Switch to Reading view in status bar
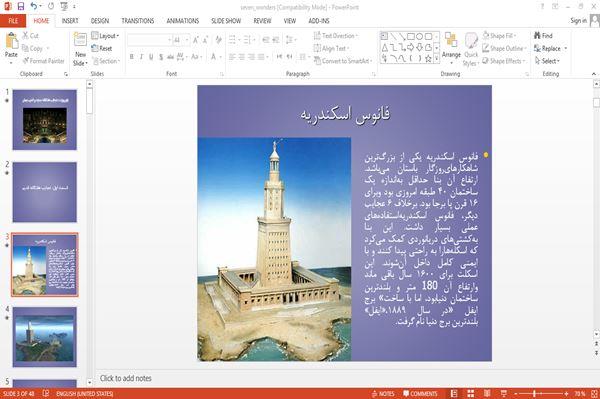This screenshot has height=399, width=600. click(x=487, y=394)
